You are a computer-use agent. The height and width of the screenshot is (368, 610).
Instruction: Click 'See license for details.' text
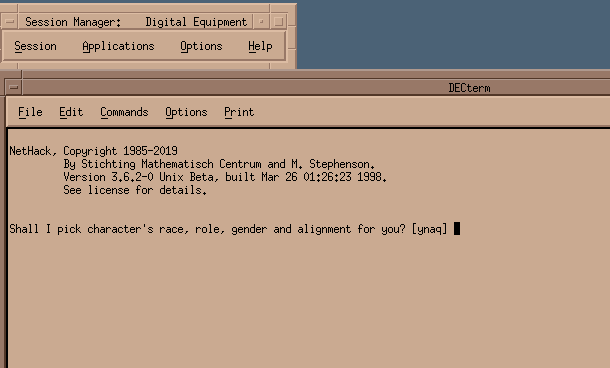click(135, 190)
